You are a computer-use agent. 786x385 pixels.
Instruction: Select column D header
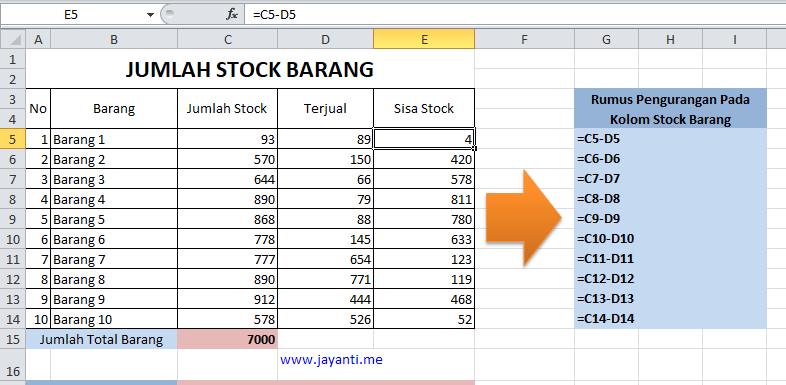point(325,39)
